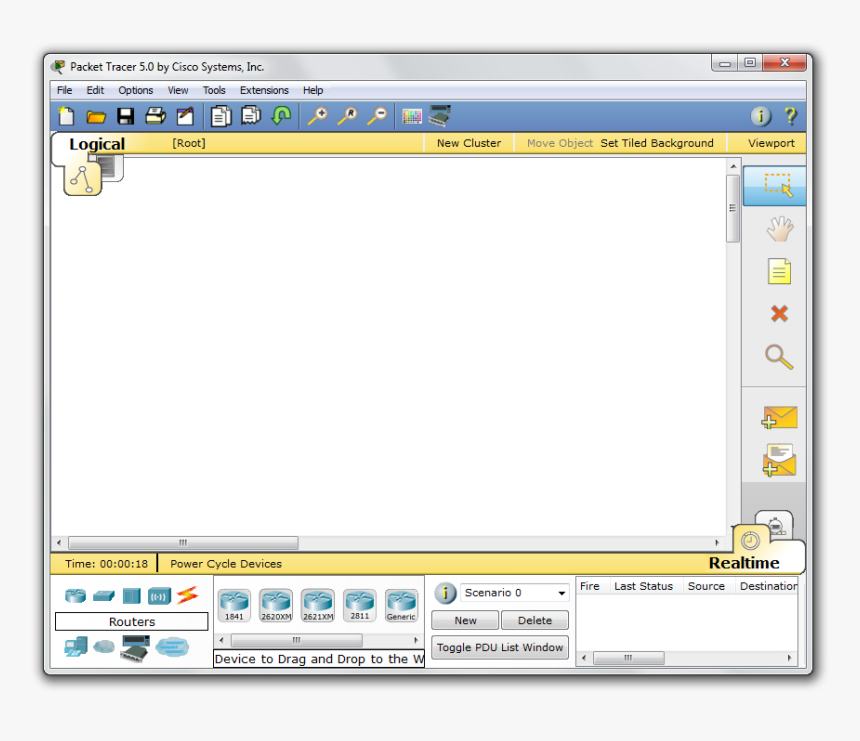Viewport: 860px width, 741px height.
Task: Pick the Generic router device
Action: tap(401, 605)
